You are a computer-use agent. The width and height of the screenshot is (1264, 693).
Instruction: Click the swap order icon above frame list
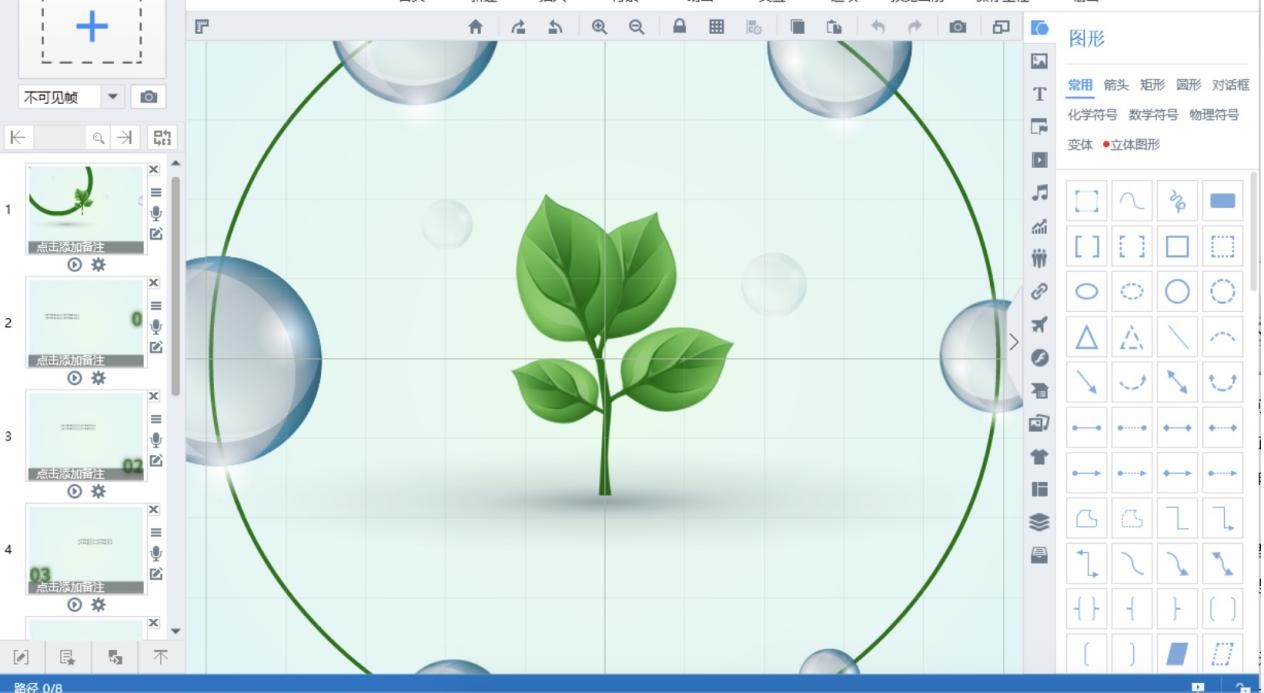pos(160,138)
